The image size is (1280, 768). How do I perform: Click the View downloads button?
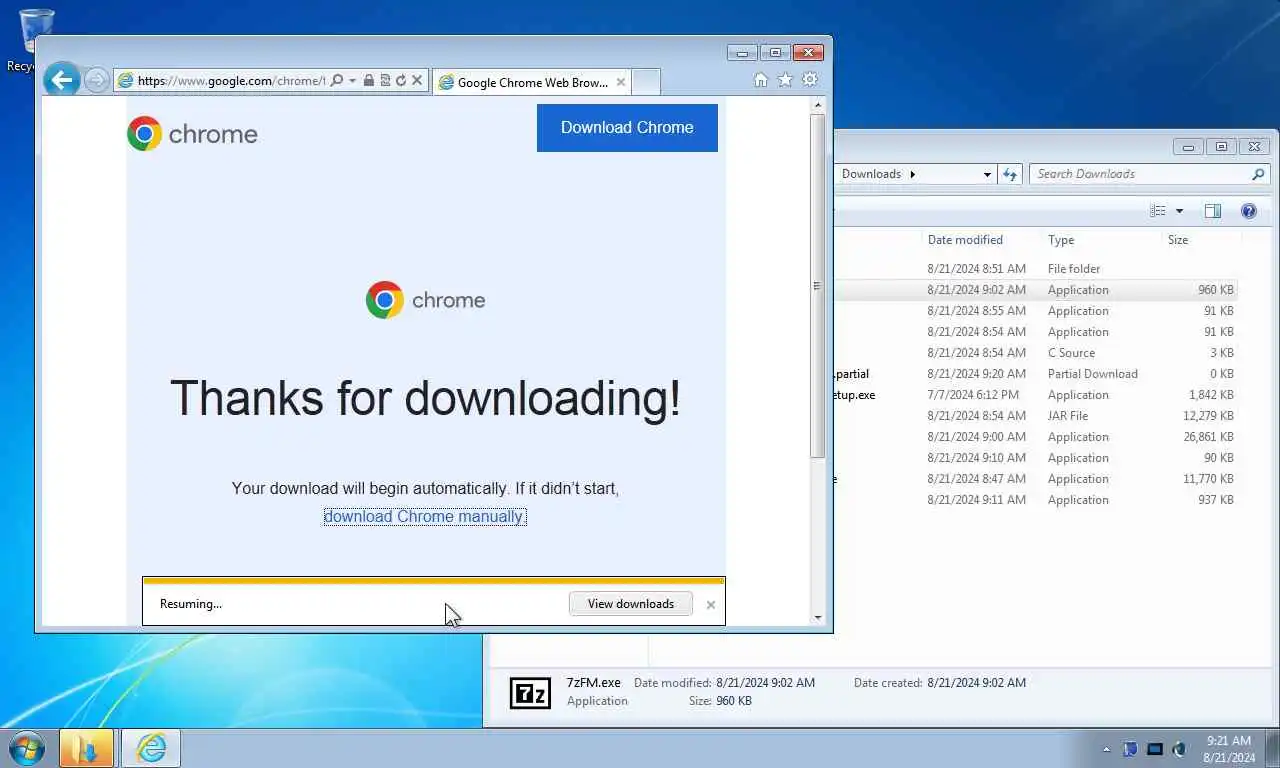tap(630, 603)
